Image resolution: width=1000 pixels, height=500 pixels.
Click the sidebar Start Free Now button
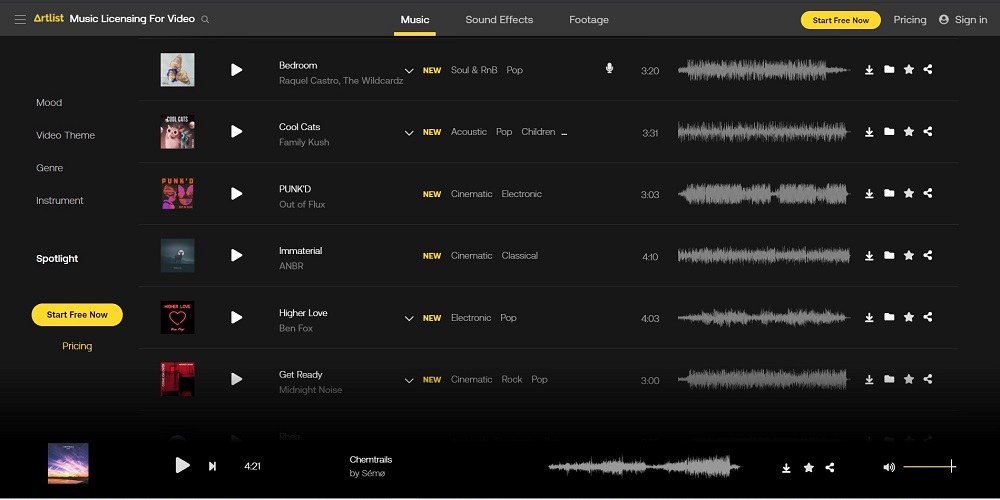77,314
